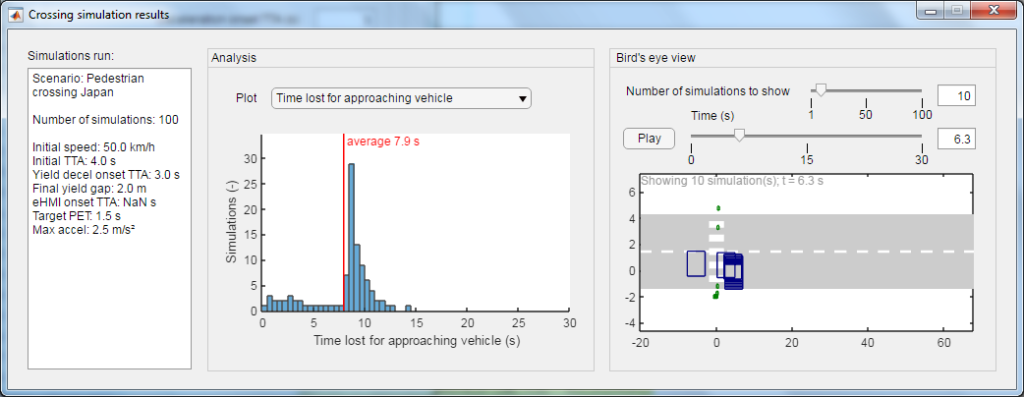Image resolution: width=1024 pixels, height=397 pixels.
Task: Click the topmost green pedestrian dot
Action: click(x=718, y=208)
